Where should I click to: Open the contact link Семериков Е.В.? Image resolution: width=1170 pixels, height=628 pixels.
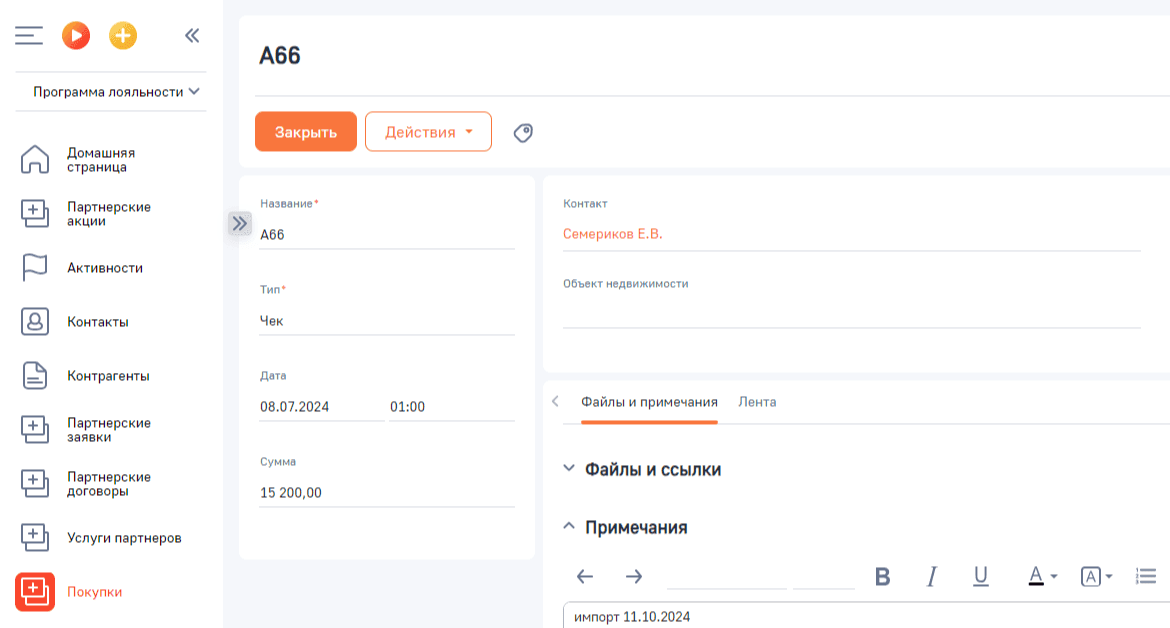[613, 234]
